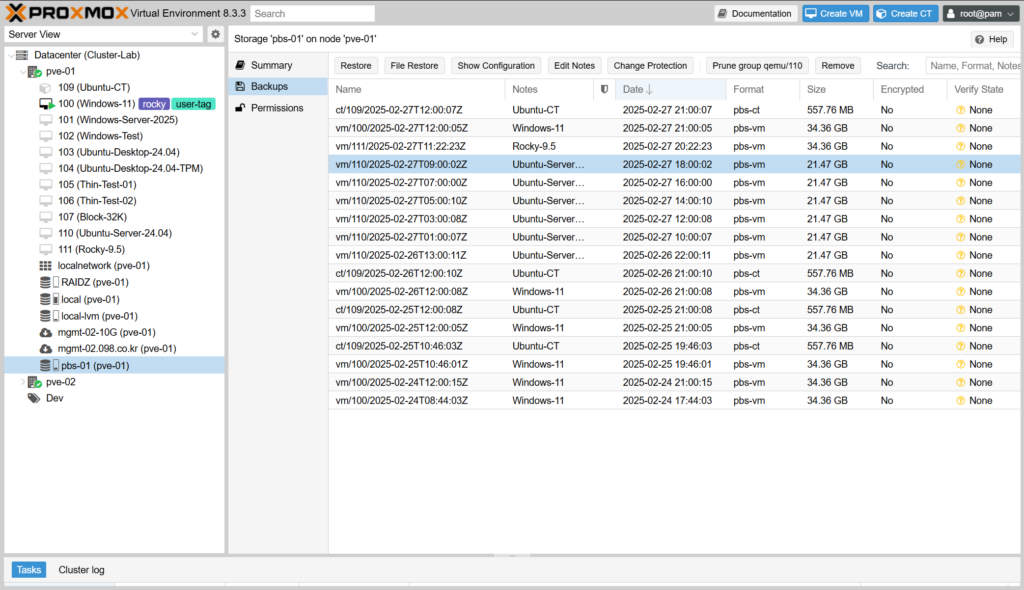Image resolution: width=1024 pixels, height=590 pixels.
Task: Collapse the pve-01 node
Action: tap(23, 72)
